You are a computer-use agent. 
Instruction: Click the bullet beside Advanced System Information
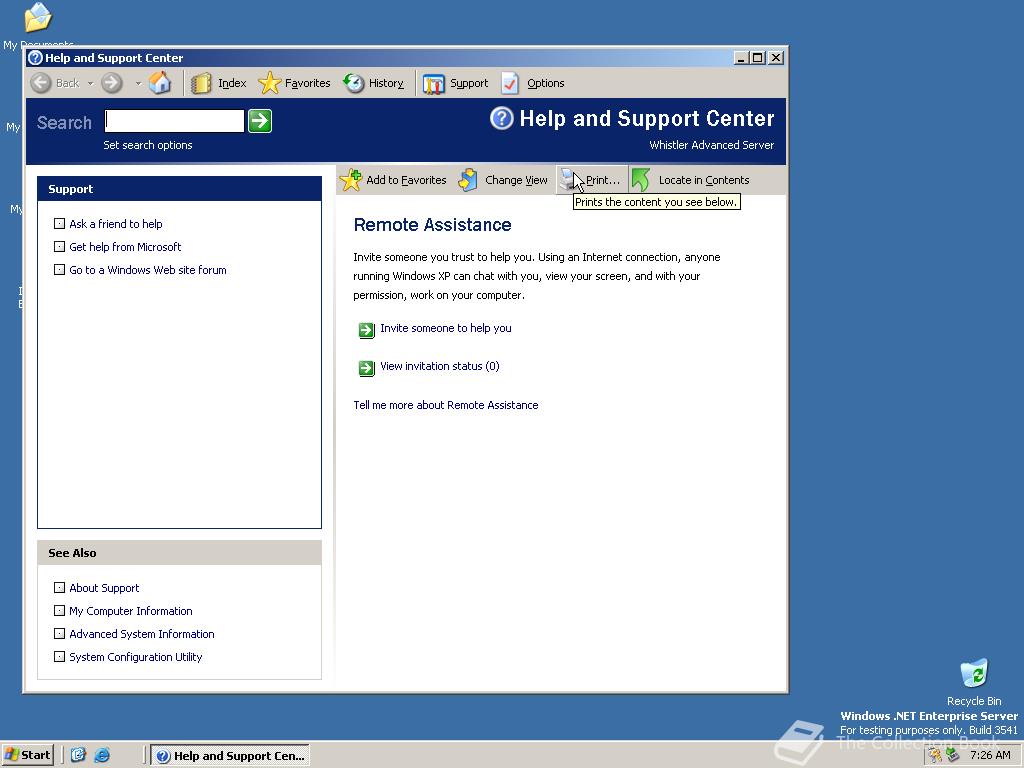(59, 633)
